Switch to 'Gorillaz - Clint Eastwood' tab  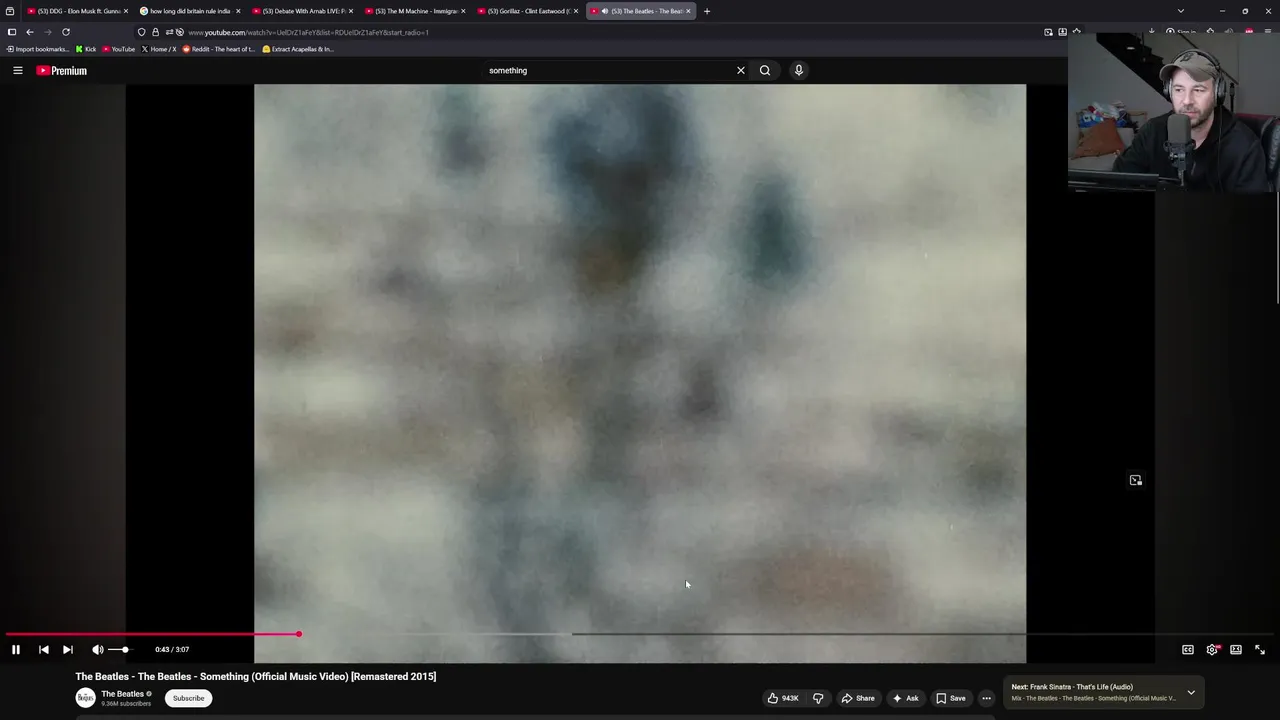point(527,11)
